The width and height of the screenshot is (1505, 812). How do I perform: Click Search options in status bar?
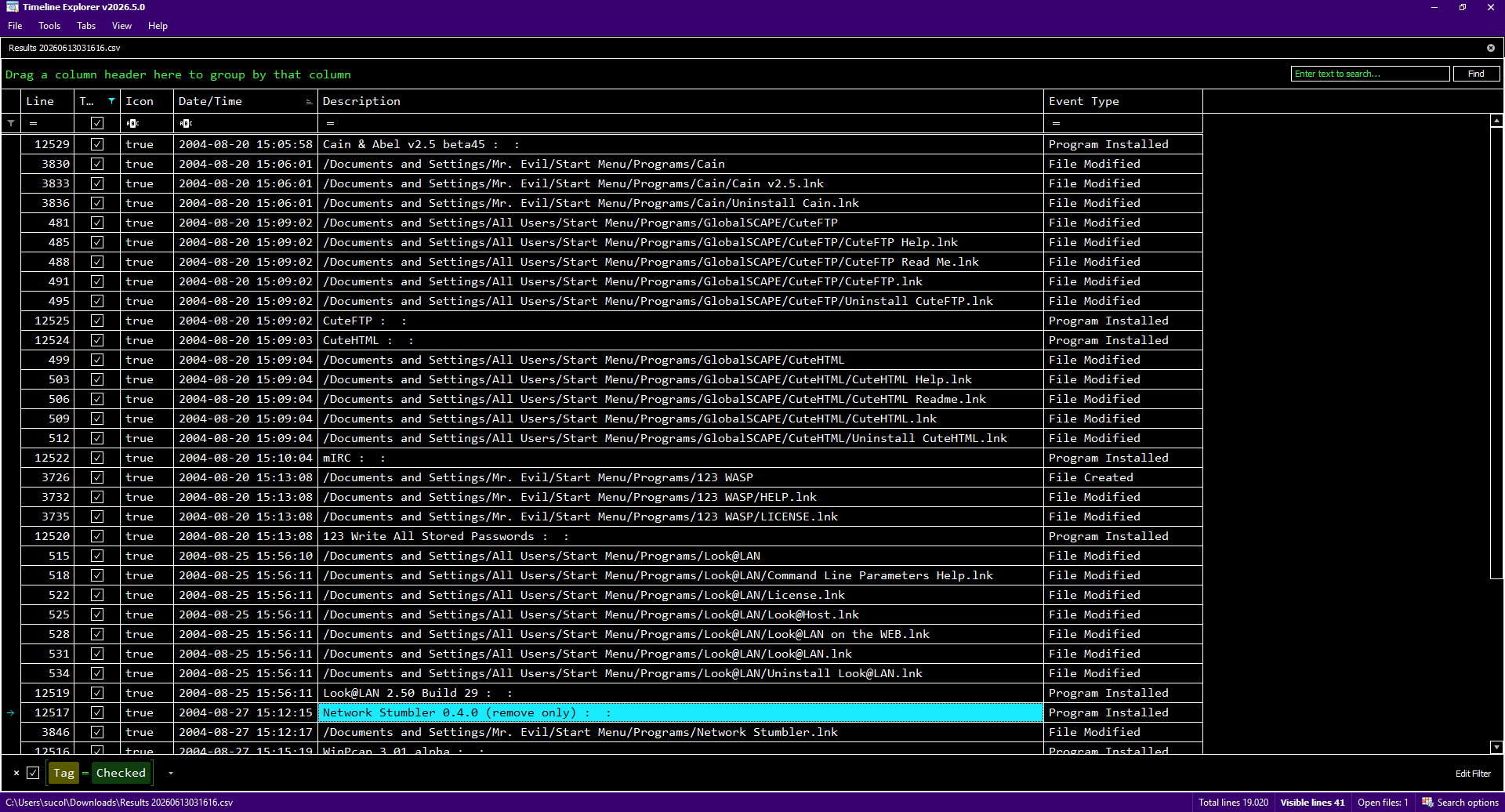(1467, 802)
